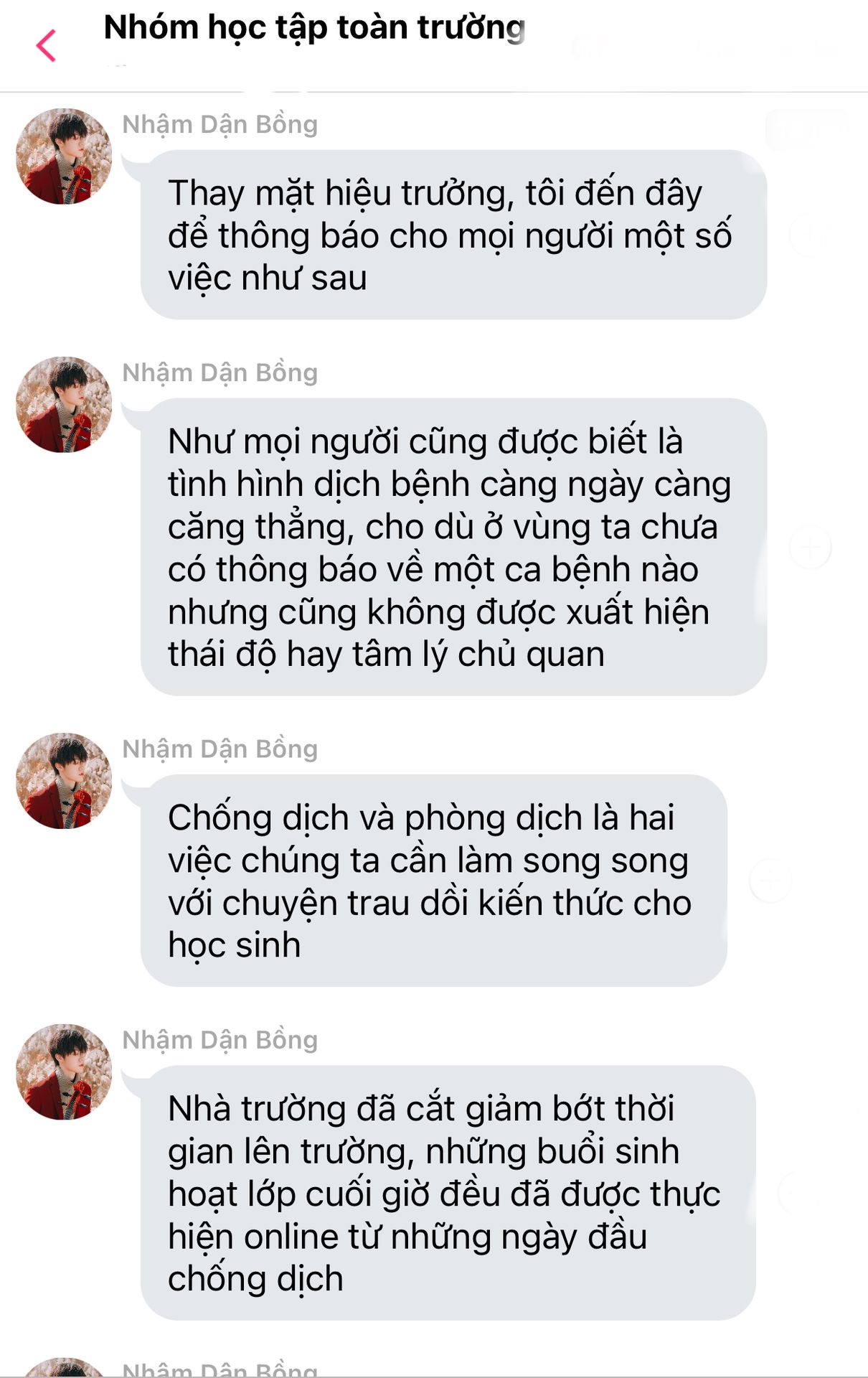Open avatar beside 'Nhà trường đã cắt giảm' message

(64, 1072)
